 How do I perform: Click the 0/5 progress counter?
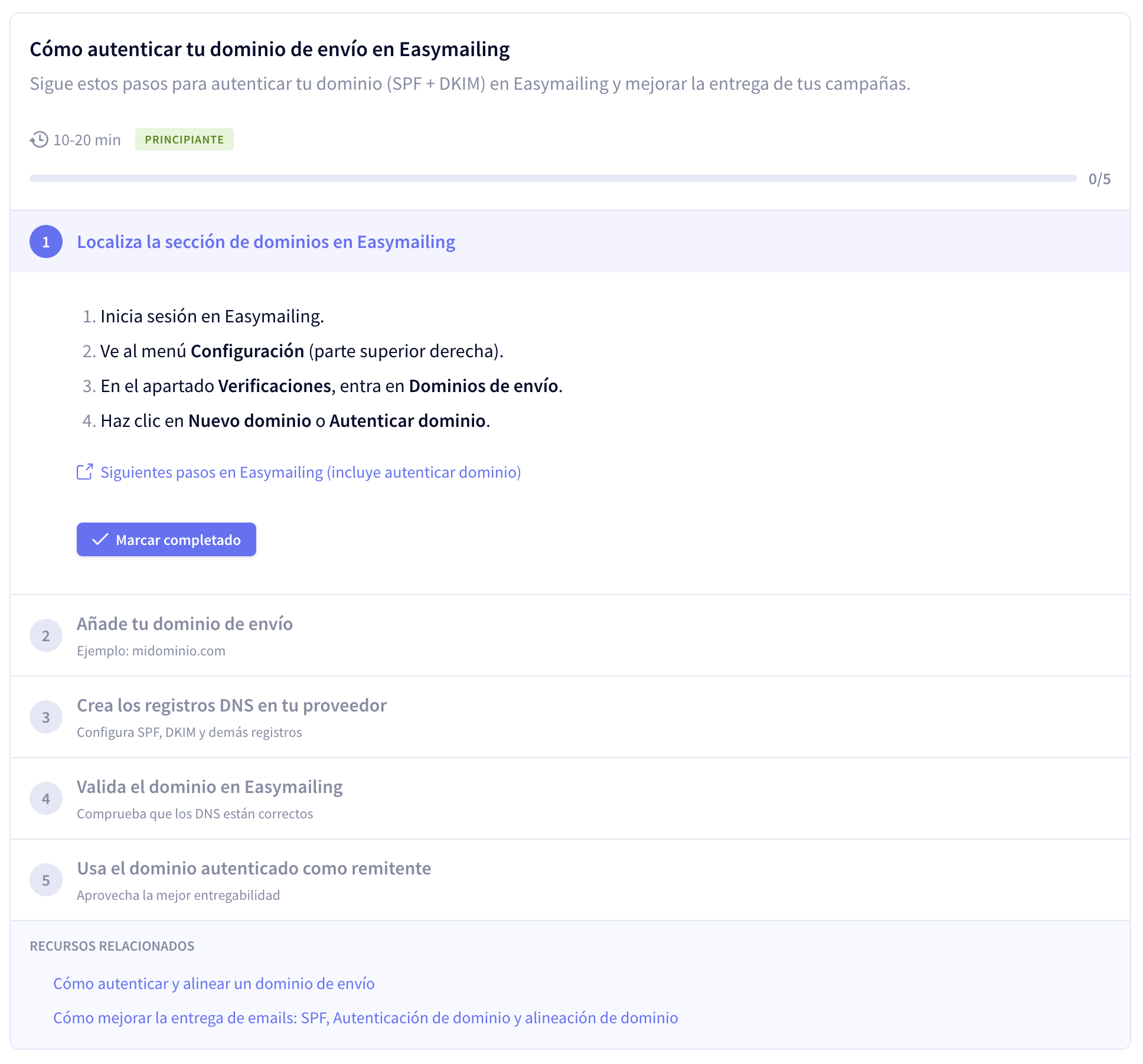click(x=1099, y=179)
